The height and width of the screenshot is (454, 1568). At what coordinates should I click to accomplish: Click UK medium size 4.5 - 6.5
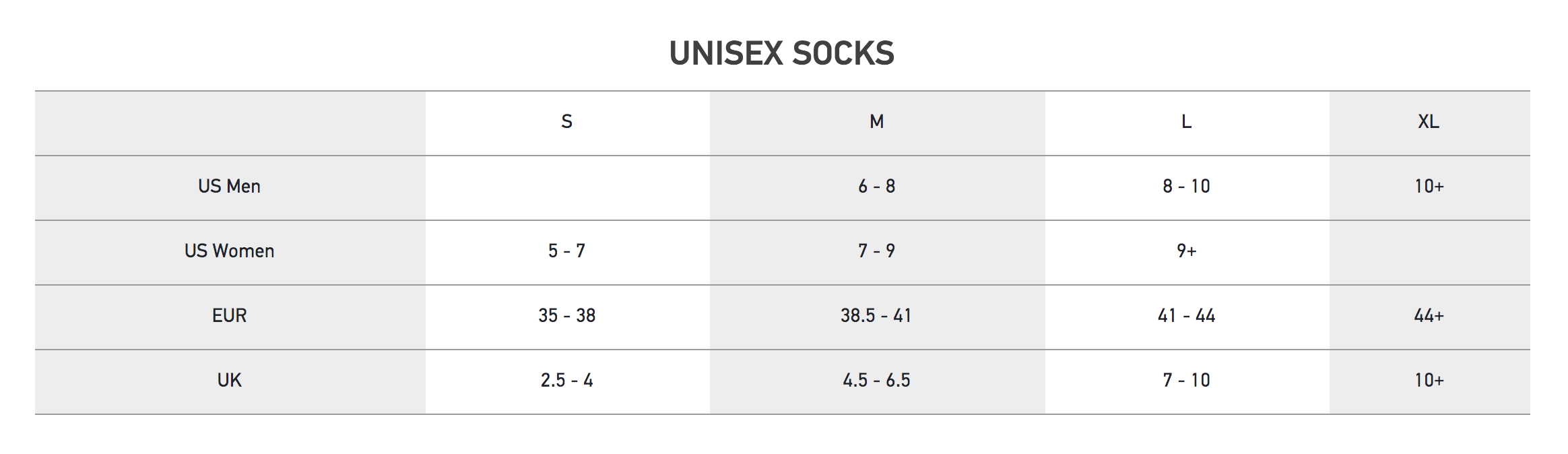click(x=876, y=381)
